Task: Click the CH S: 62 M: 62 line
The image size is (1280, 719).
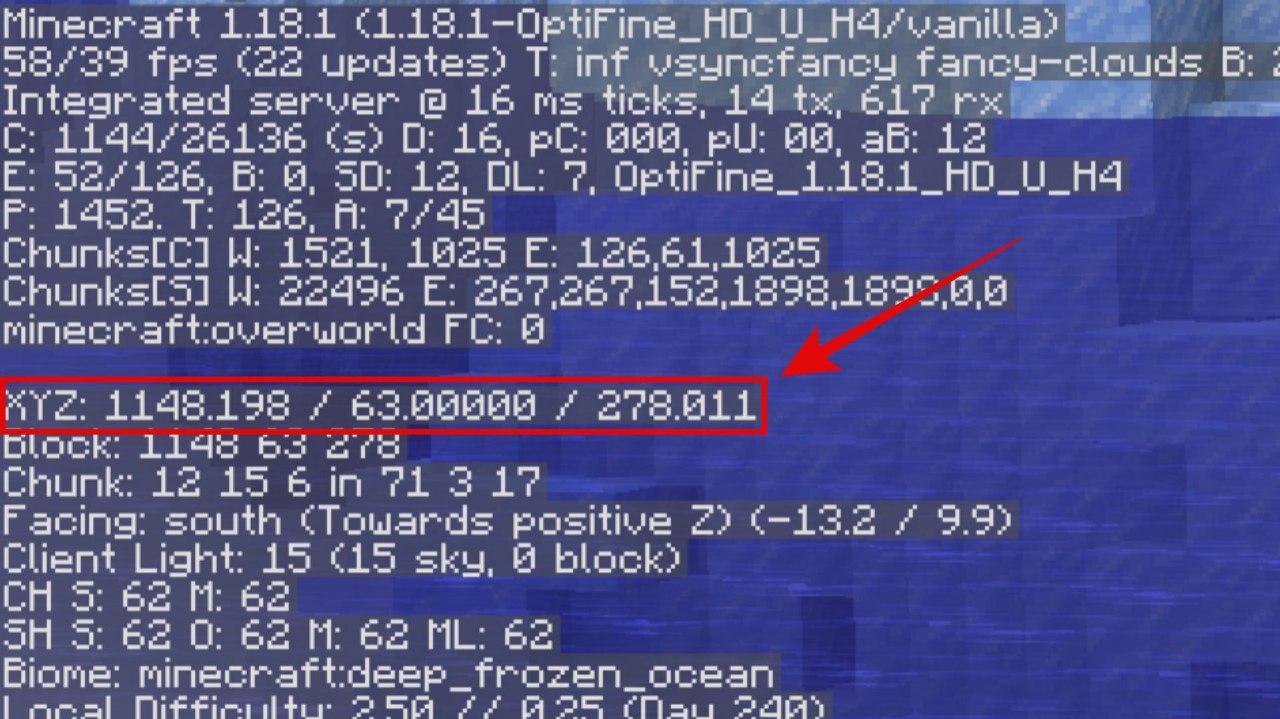Action: click(146, 597)
